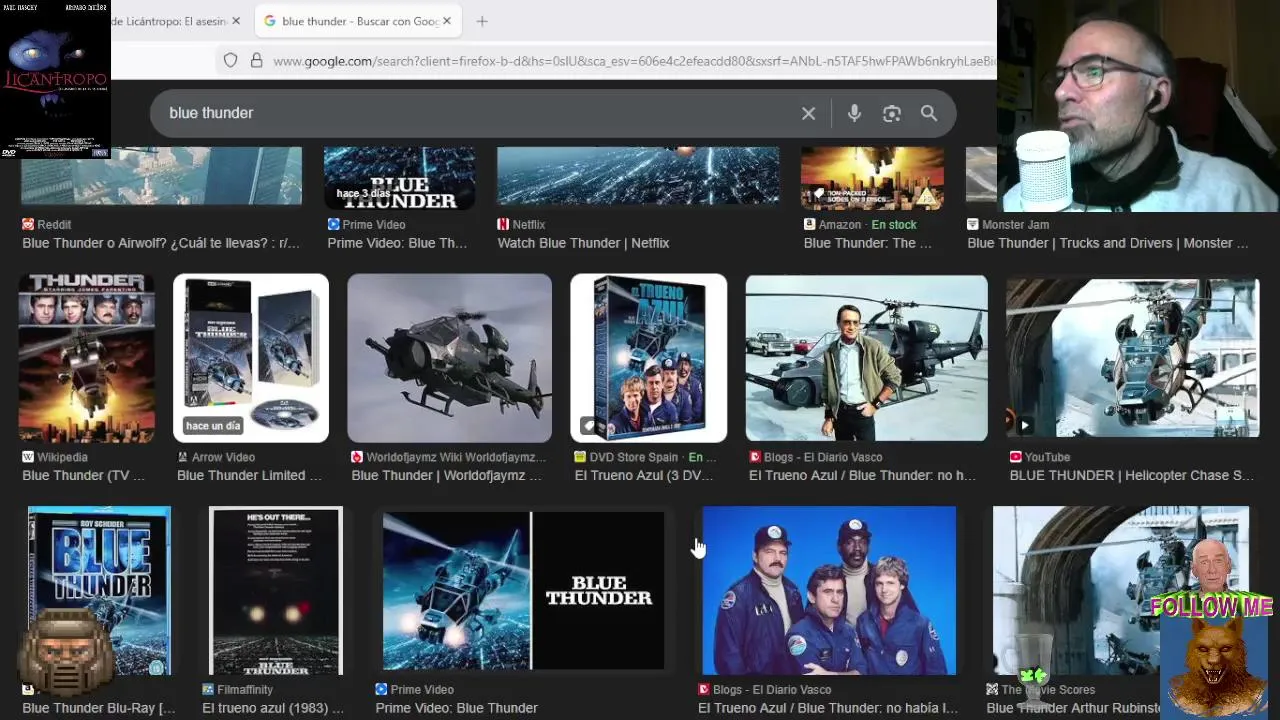Open Wikipedia Blue Thunder (TV ... link
This screenshot has width=1280, height=720.
click(83, 475)
